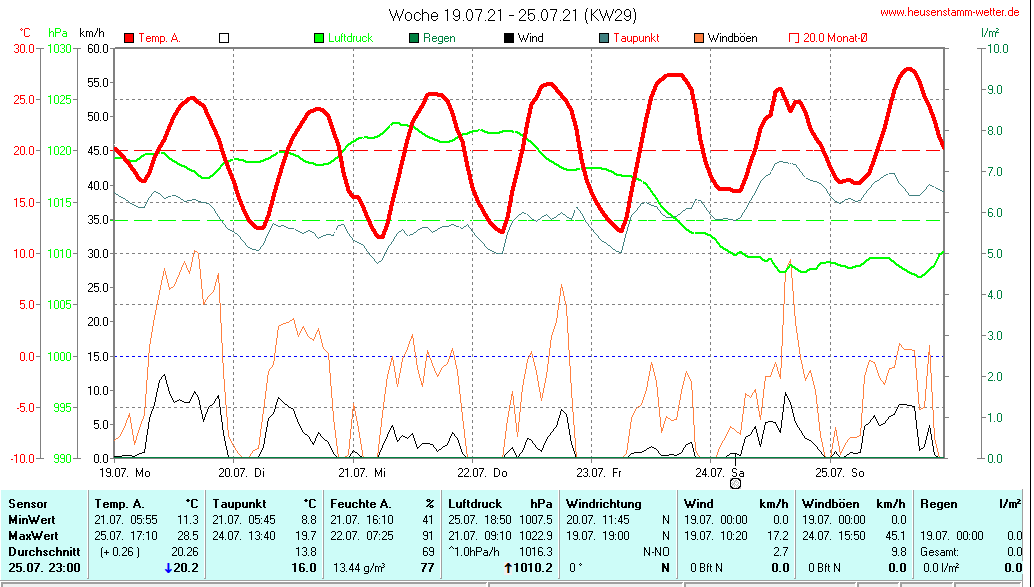Click the blue down arrow beside 20.2
The height and width of the screenshot is (587, 1034).
[x=168, y=568]
